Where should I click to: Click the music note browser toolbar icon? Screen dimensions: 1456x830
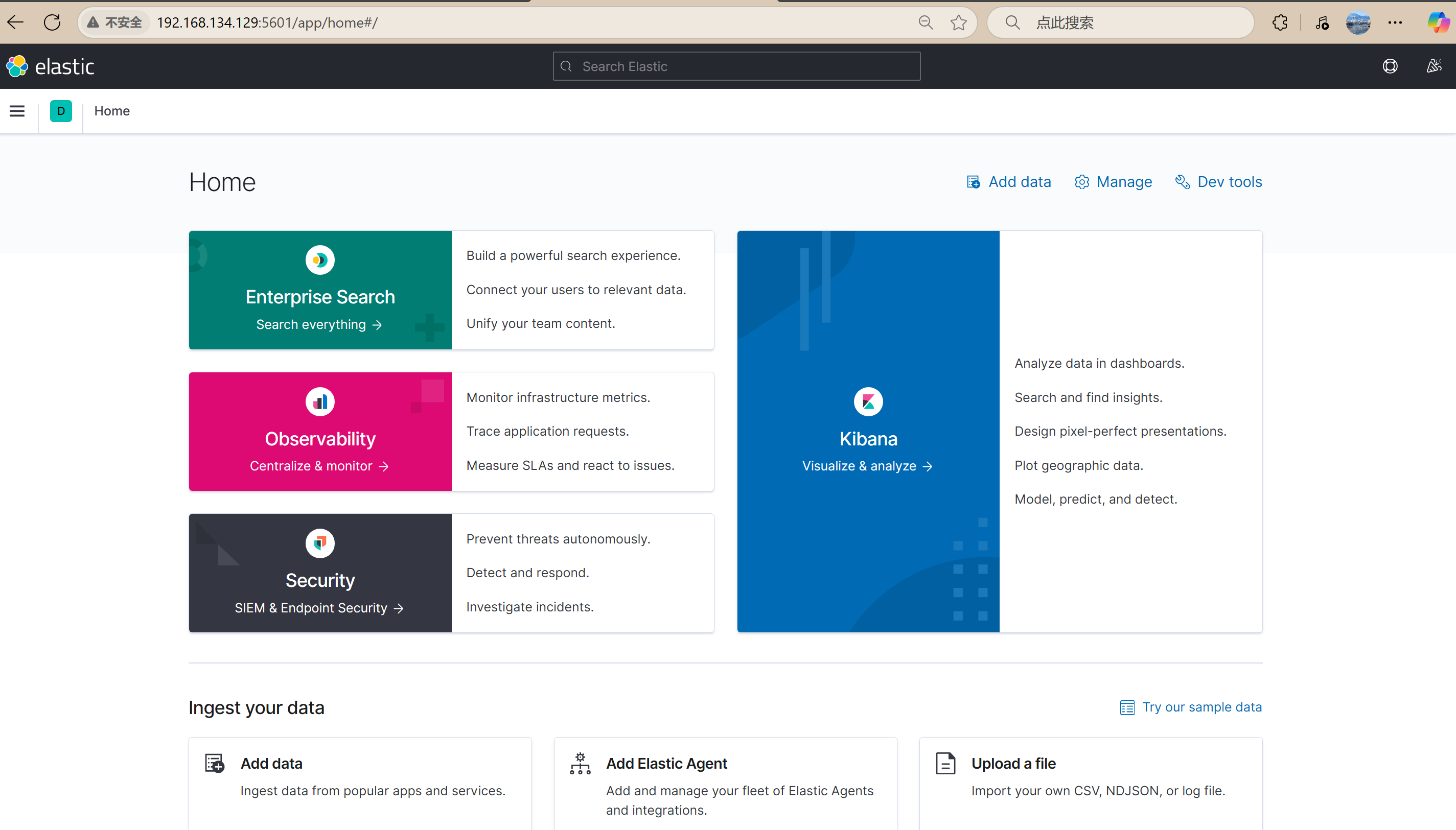tap(1322, 22)
